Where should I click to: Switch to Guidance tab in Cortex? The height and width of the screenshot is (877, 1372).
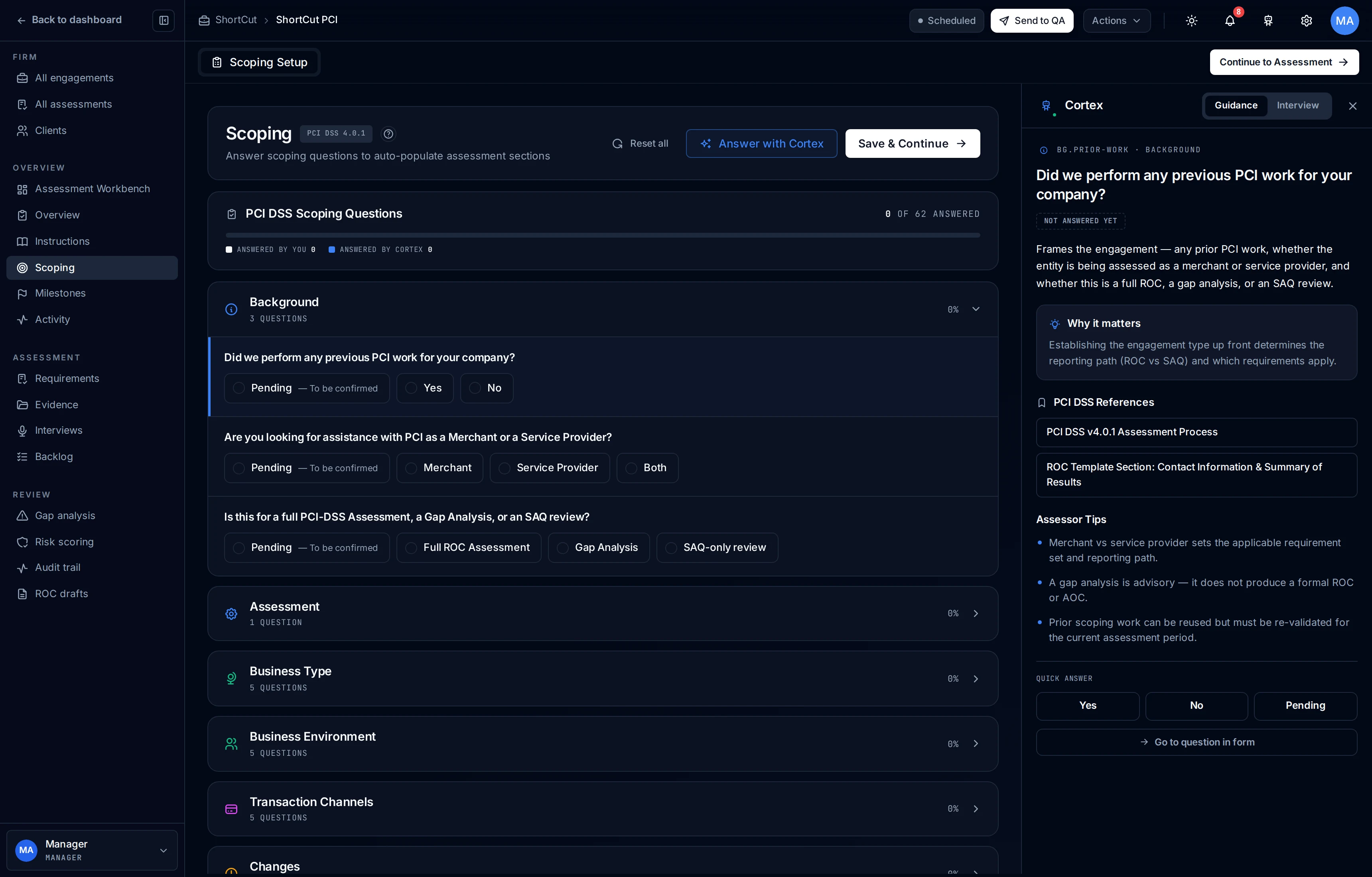[x=1235, y=105]
